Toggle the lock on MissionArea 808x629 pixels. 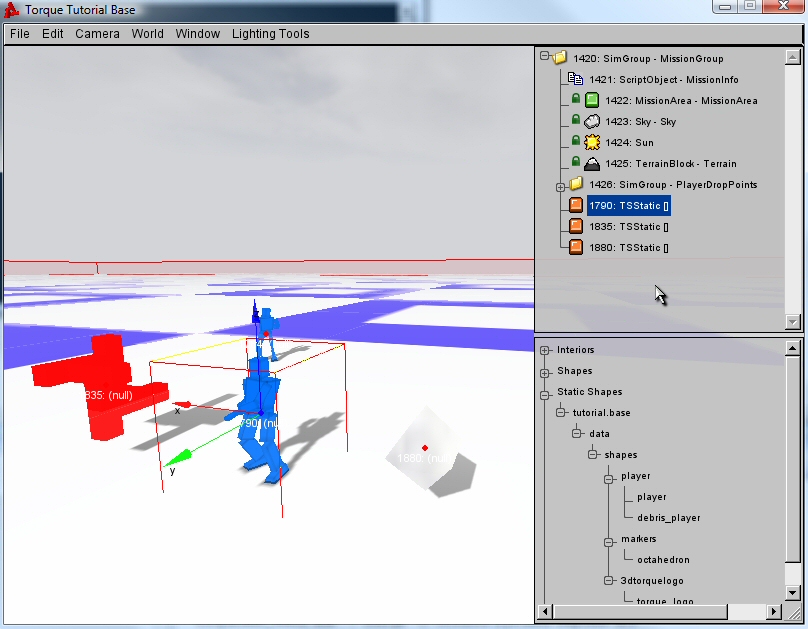[x=576, y=101]
